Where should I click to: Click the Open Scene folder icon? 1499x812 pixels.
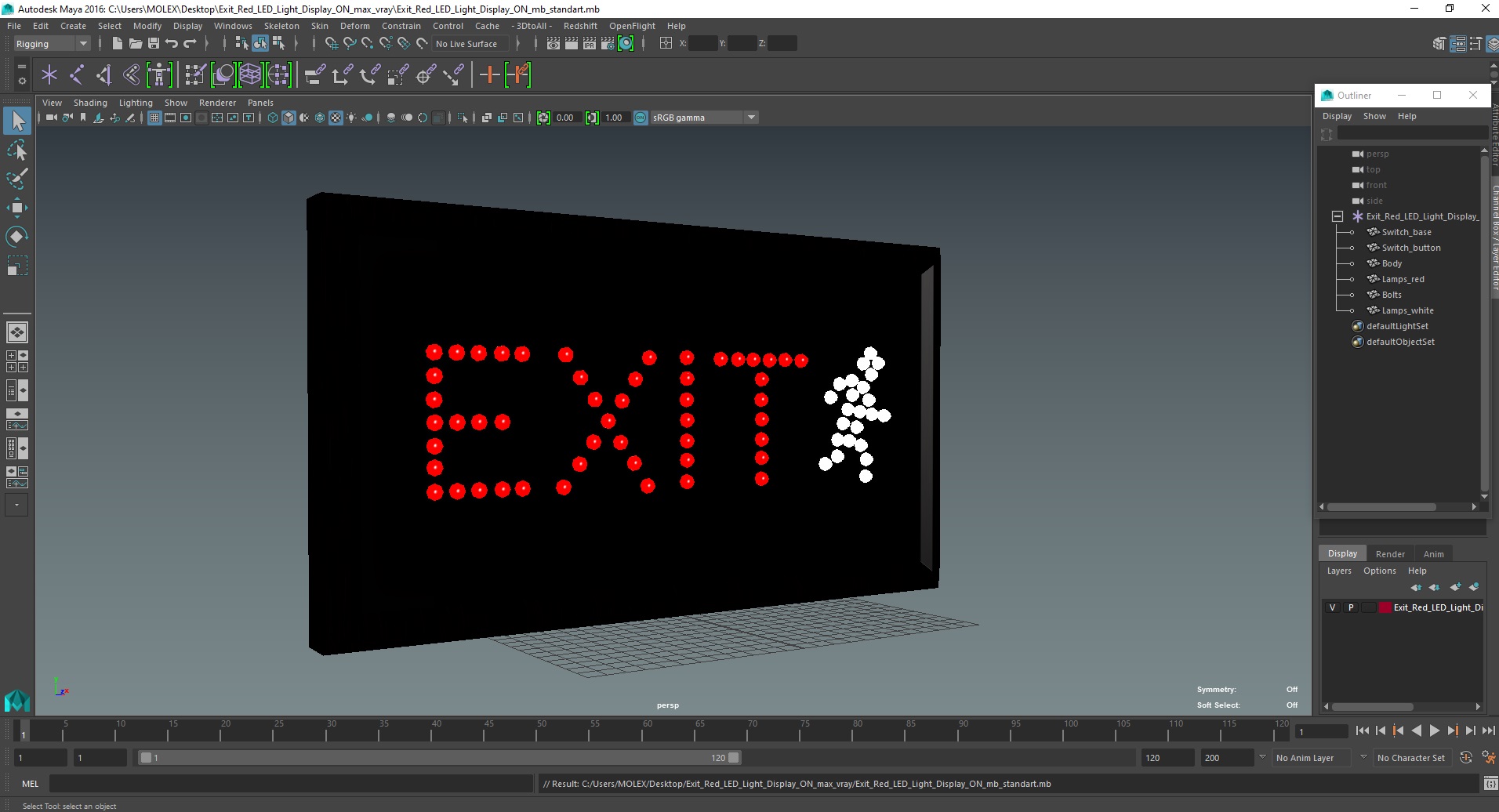tap(136, 44)
